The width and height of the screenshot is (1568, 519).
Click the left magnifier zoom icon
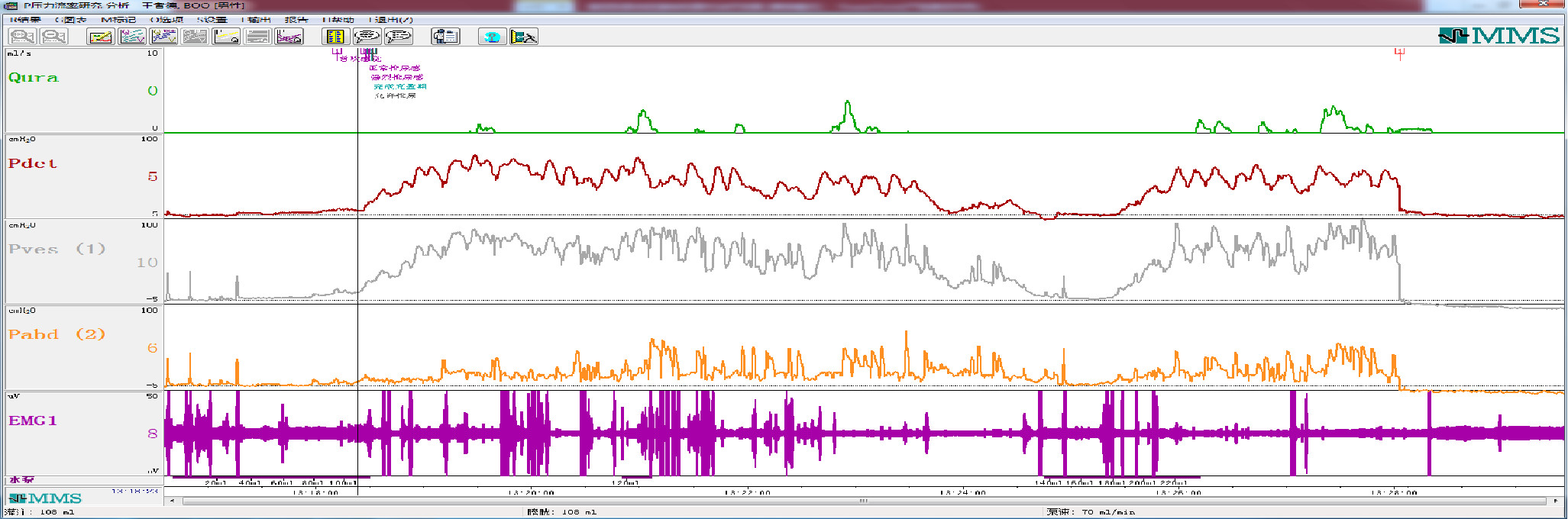(x=22, y=36)
